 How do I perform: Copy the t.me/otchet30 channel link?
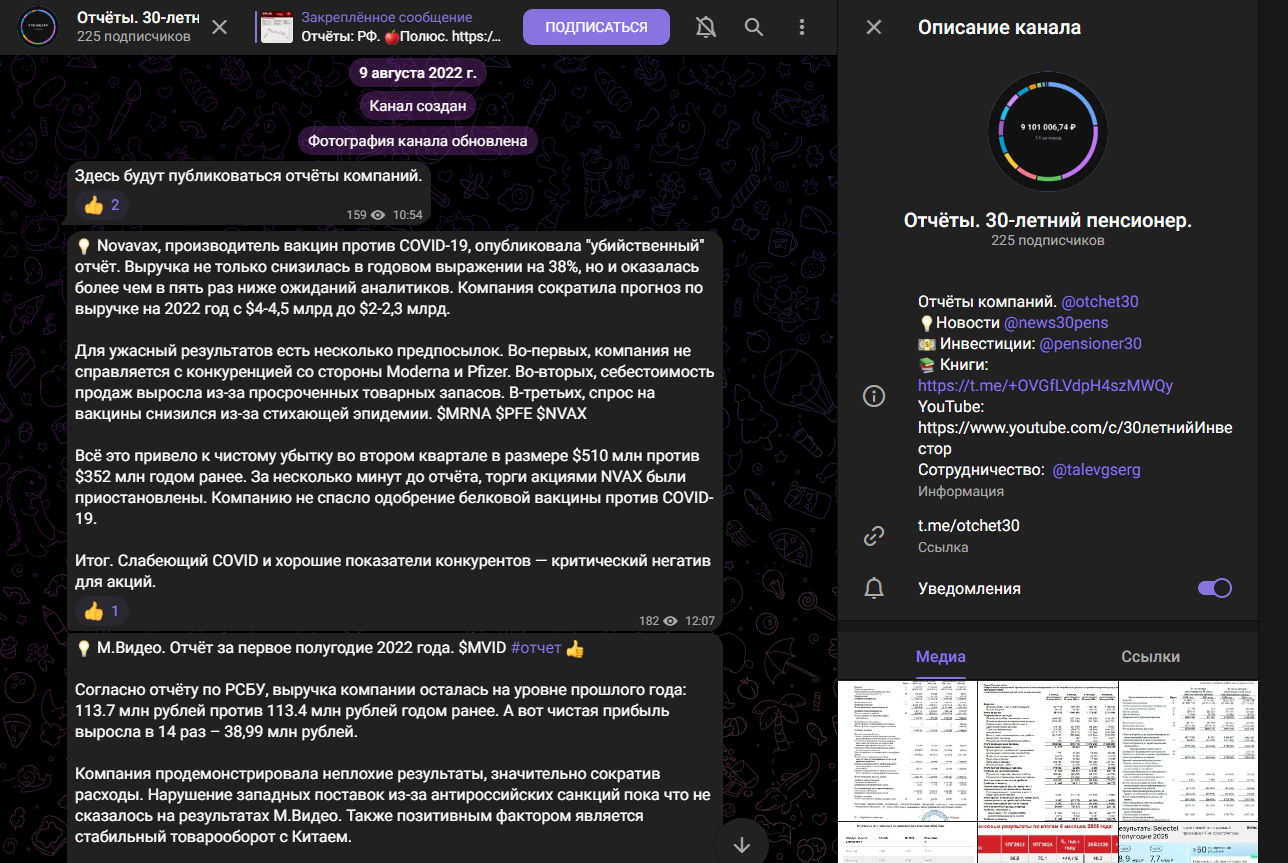pyautogui.click(x=969, y=526)
